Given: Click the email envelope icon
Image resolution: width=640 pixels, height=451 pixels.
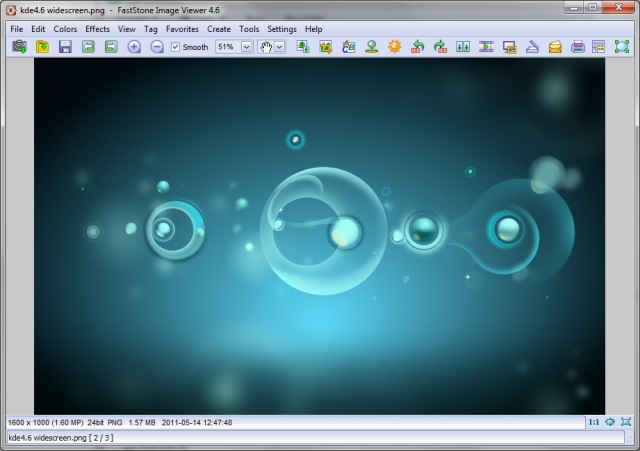Looking at the screenshot, I should [x=555, y=47].
